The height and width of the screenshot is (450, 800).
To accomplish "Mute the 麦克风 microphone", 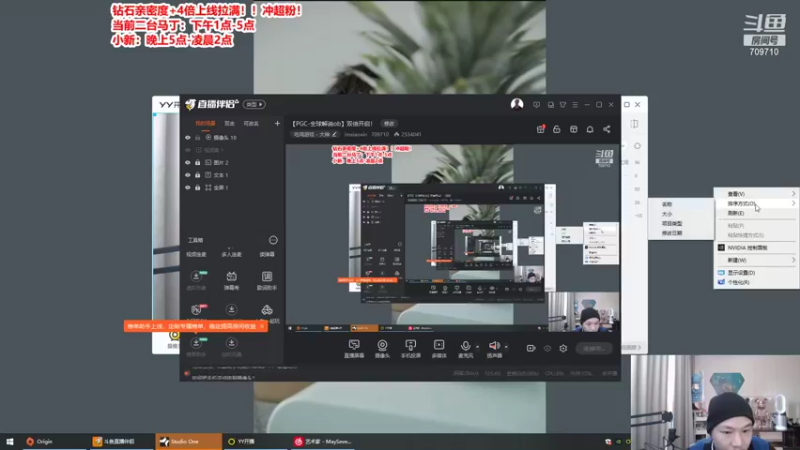I will click(x=465, y=346).
